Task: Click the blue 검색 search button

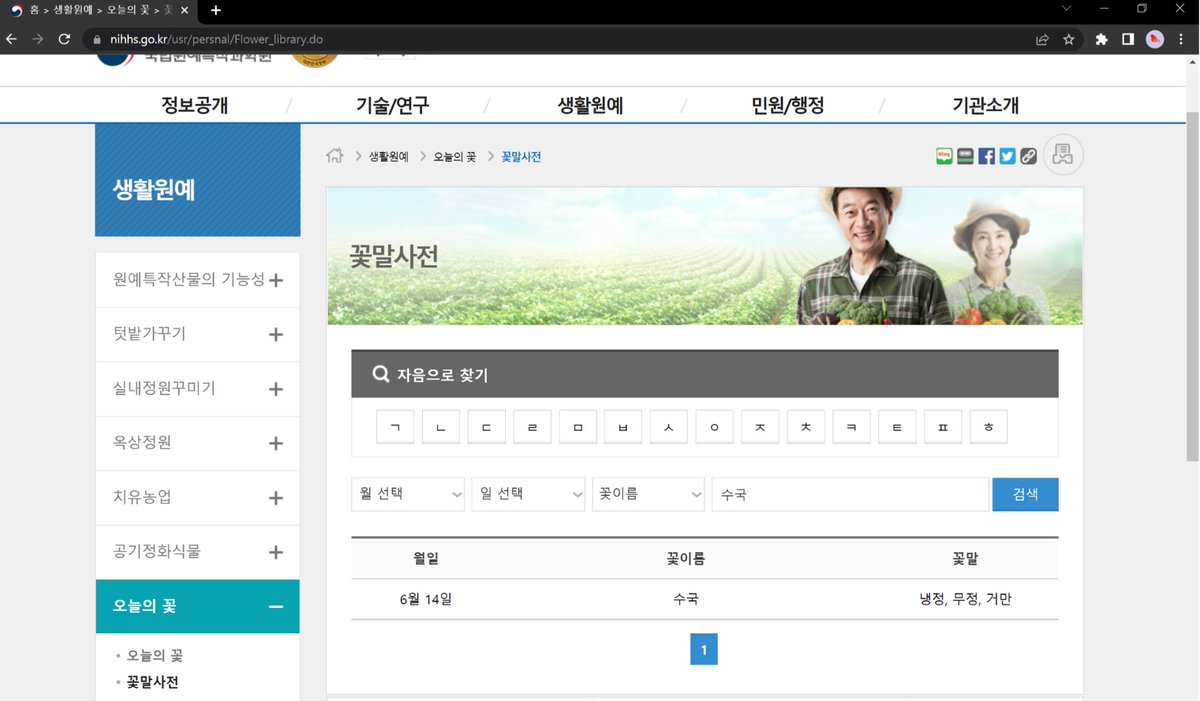Action: coord(1025,494)
